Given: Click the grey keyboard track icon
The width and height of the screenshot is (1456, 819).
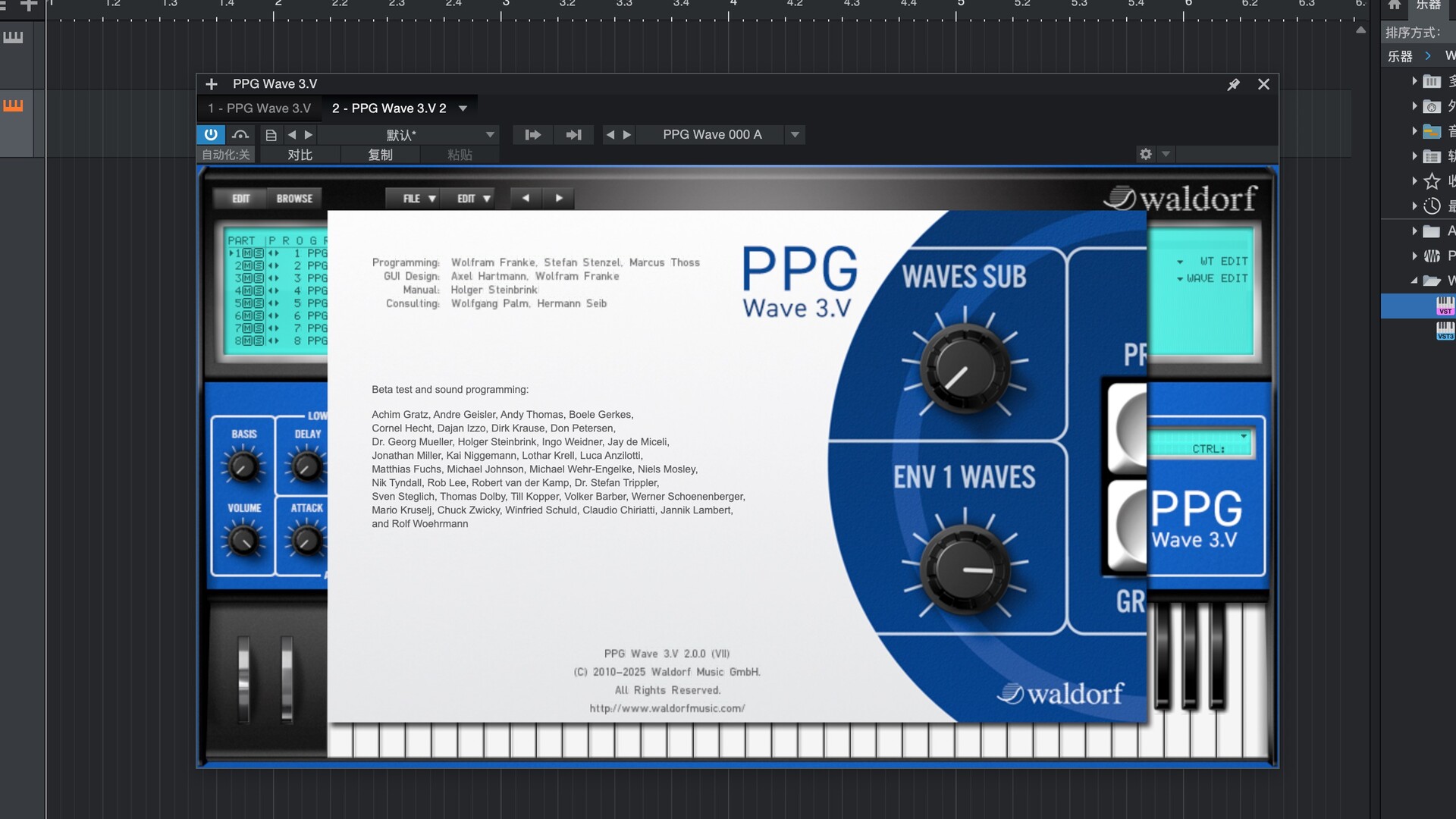Looking at the screenshot, I should pyautogui.click(x=13, y=37).
